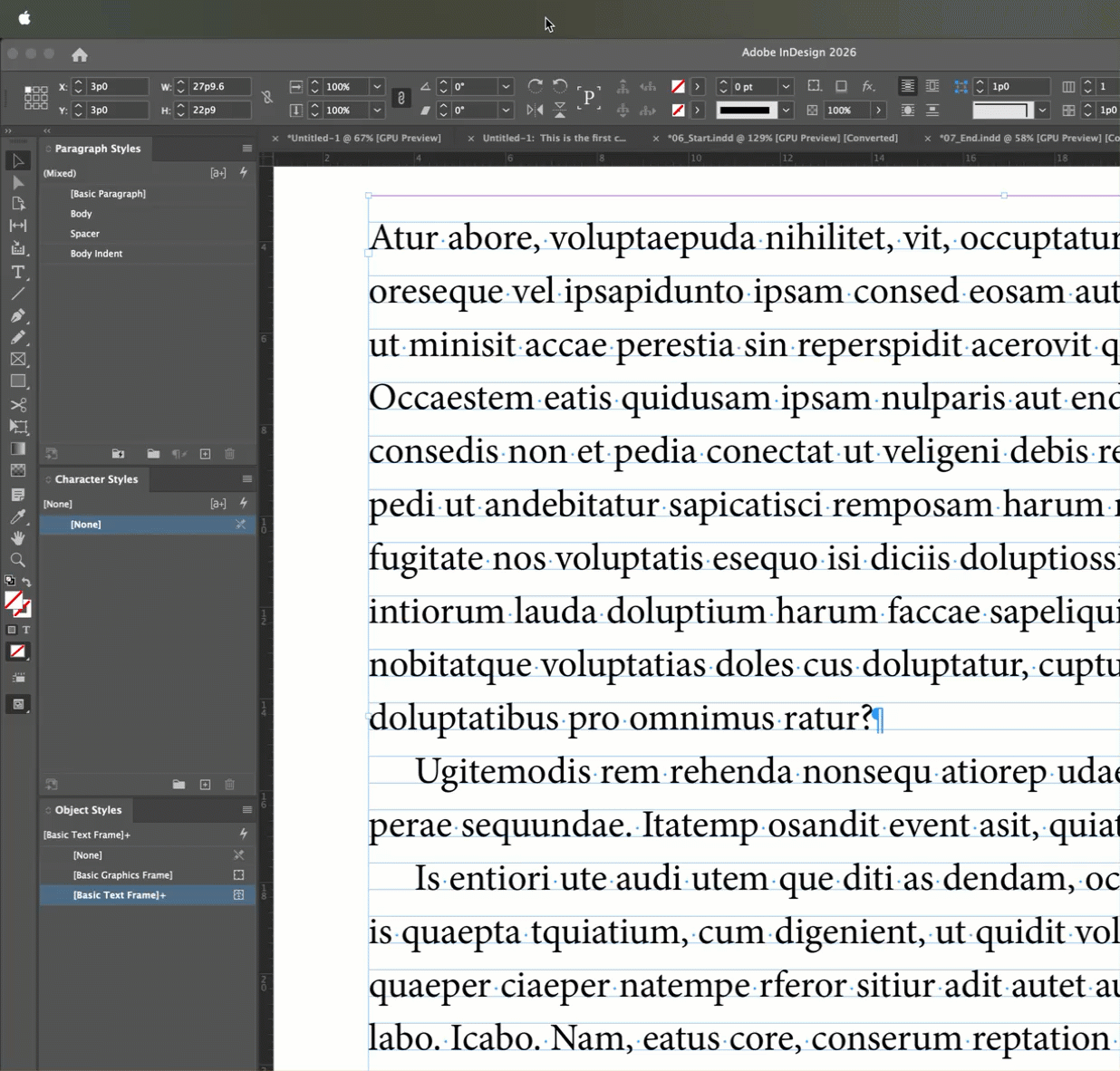Select the Scissors tool
Image resolution: width=1120 pixels, height=1071 pixels.
coord(18,405)
